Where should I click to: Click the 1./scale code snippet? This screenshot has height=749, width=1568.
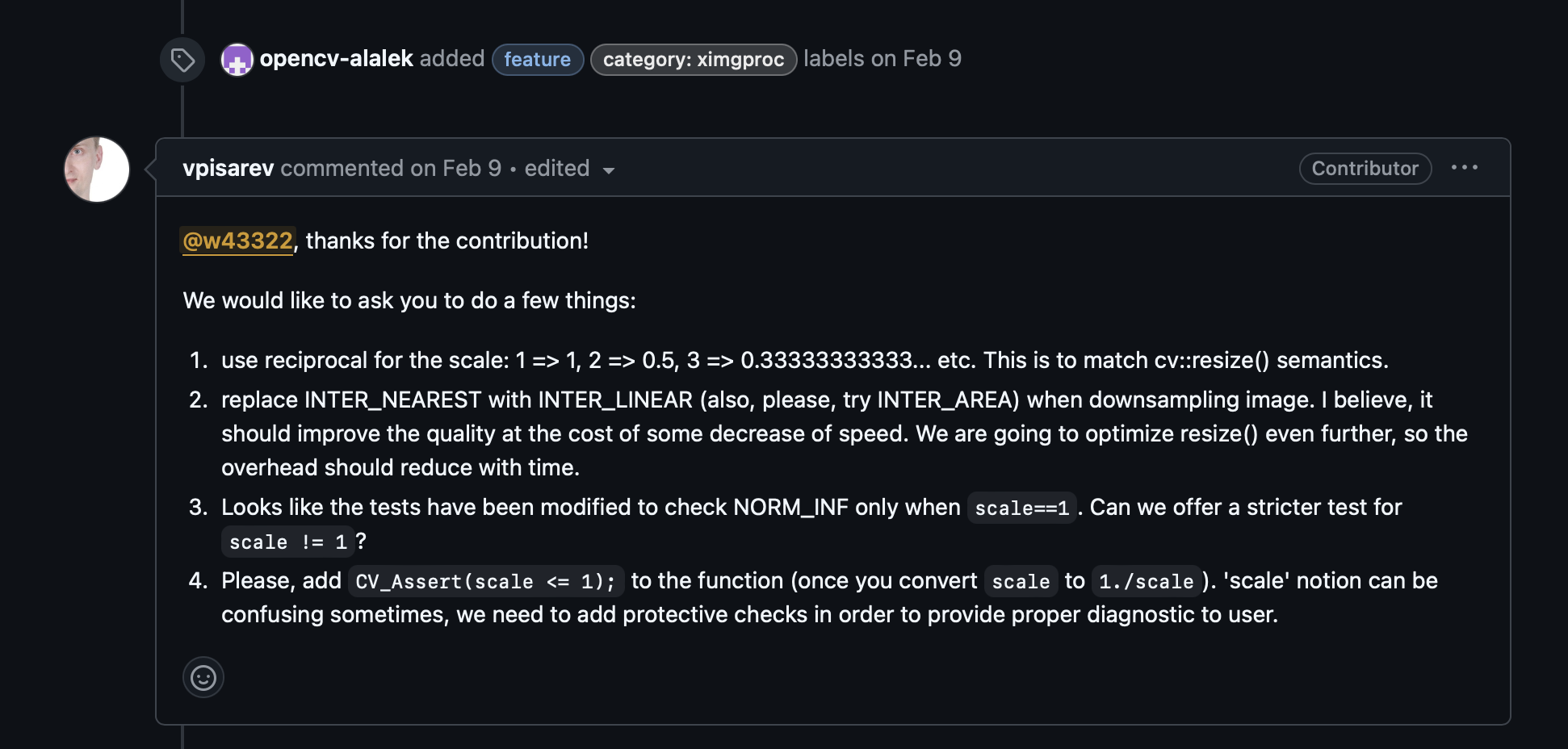click(x=1146, y=581)
